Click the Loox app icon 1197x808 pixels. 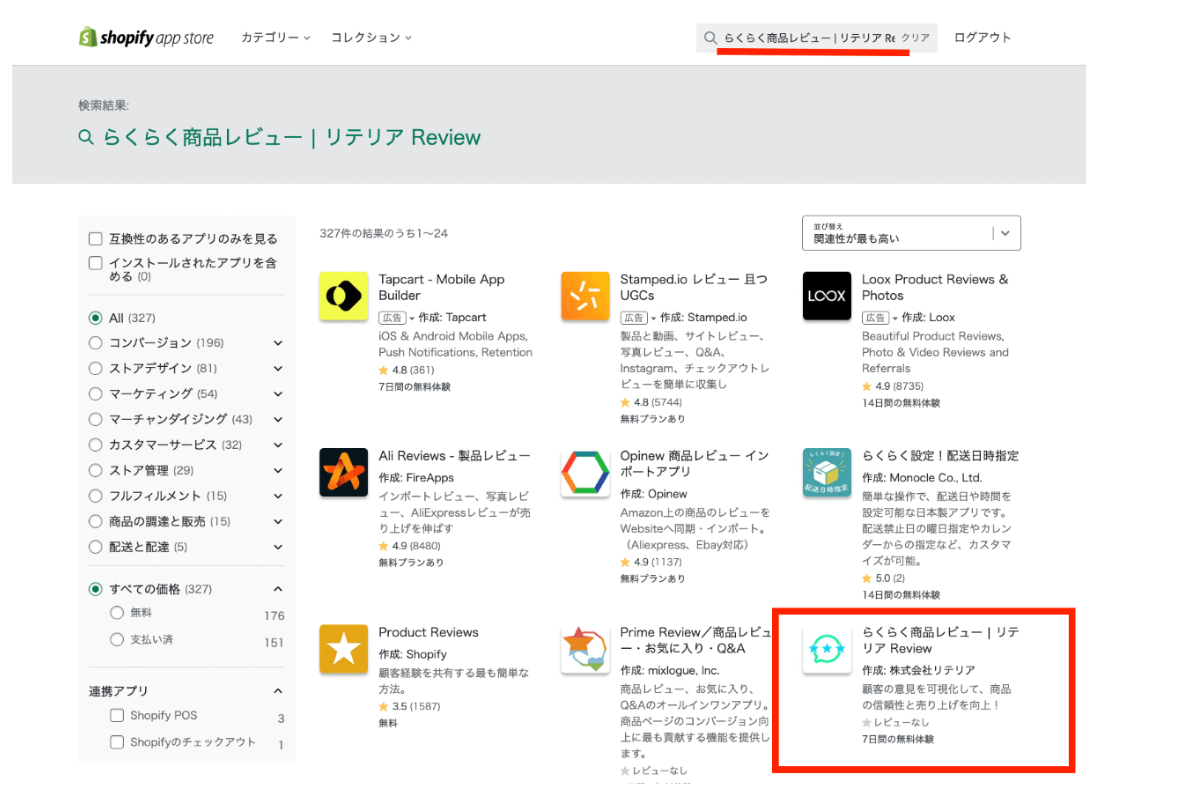[x=826, y=296]
